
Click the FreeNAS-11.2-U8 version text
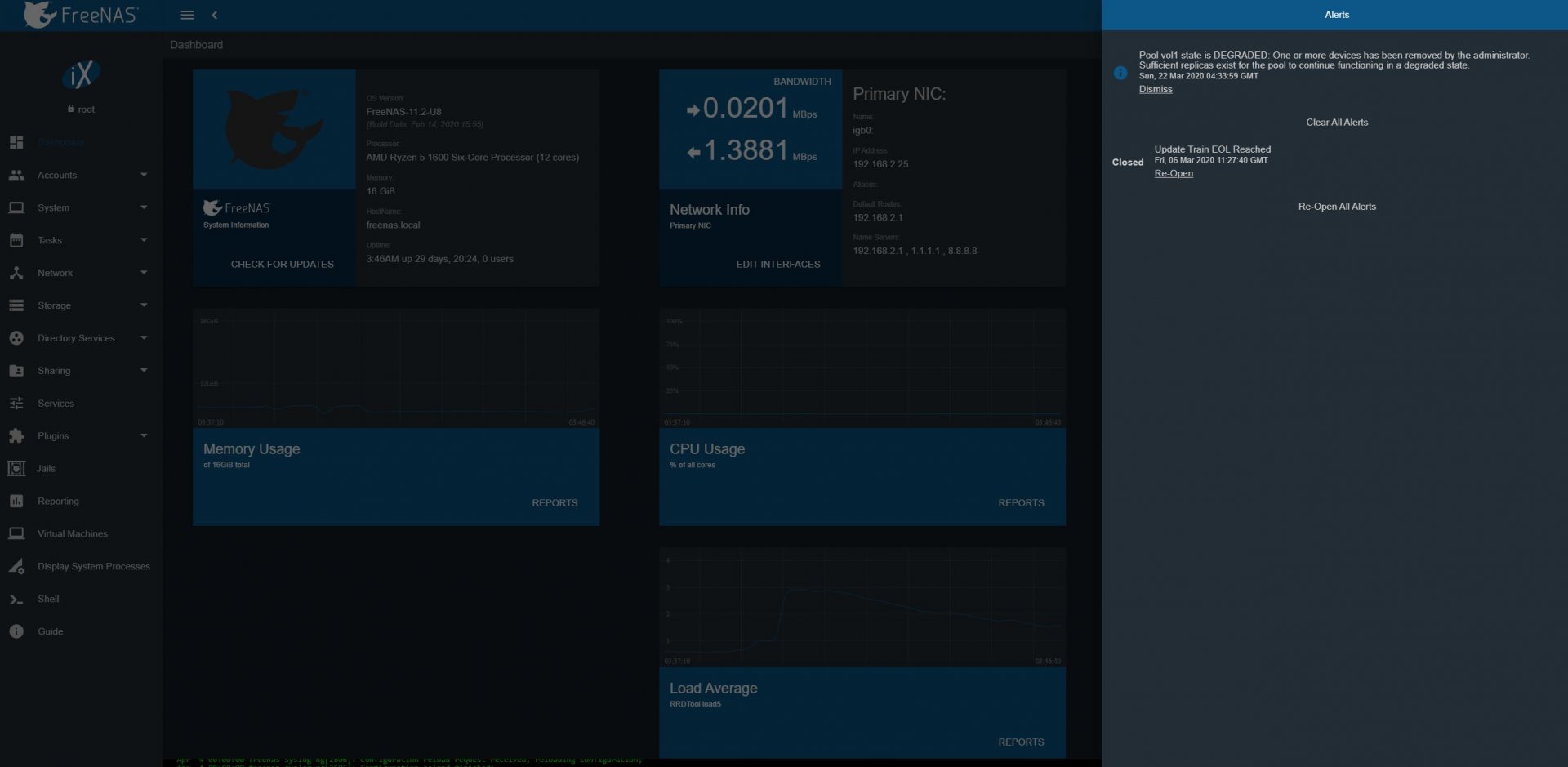coord(403,112)
